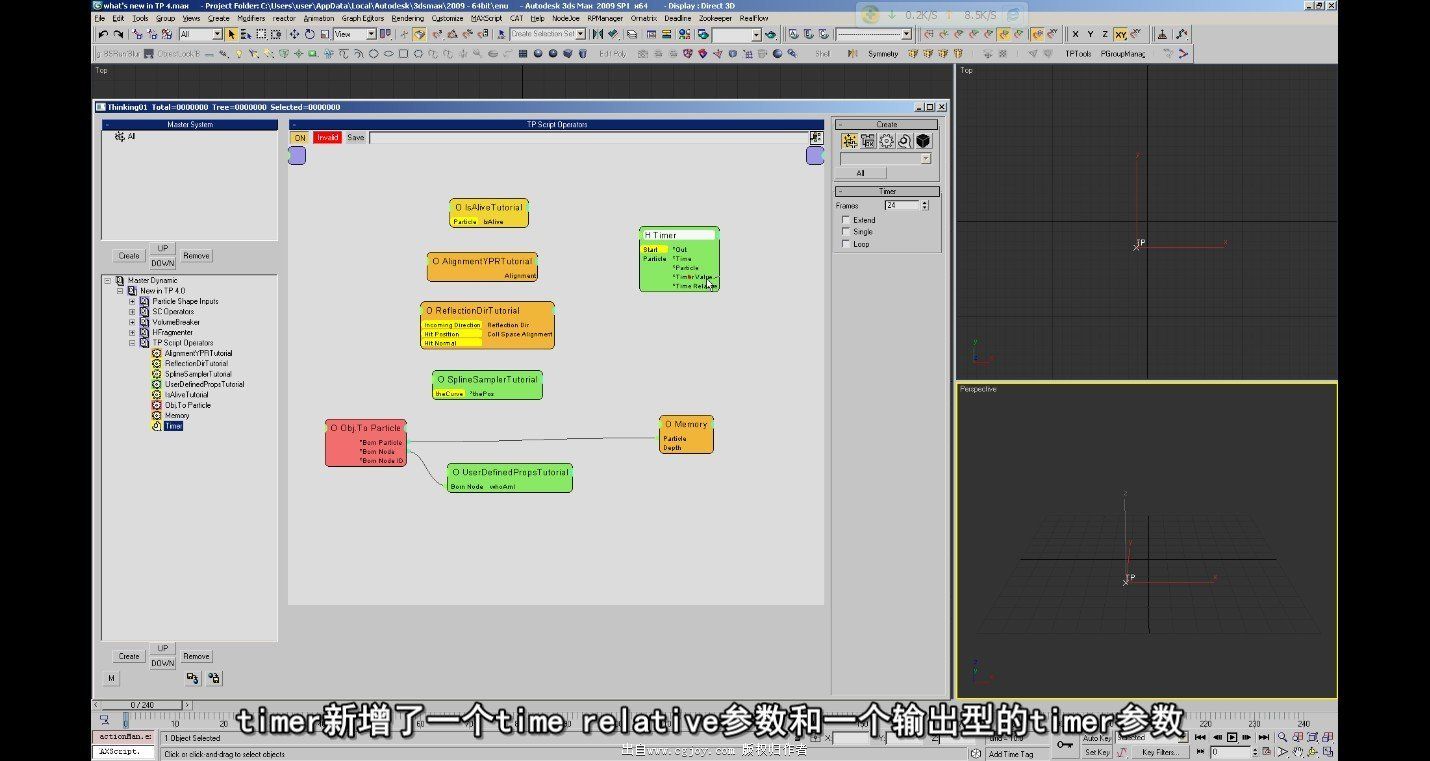
Task: Expand Particle Shape Inputs node
Action: pyautogui.click(x=132, y=301)
